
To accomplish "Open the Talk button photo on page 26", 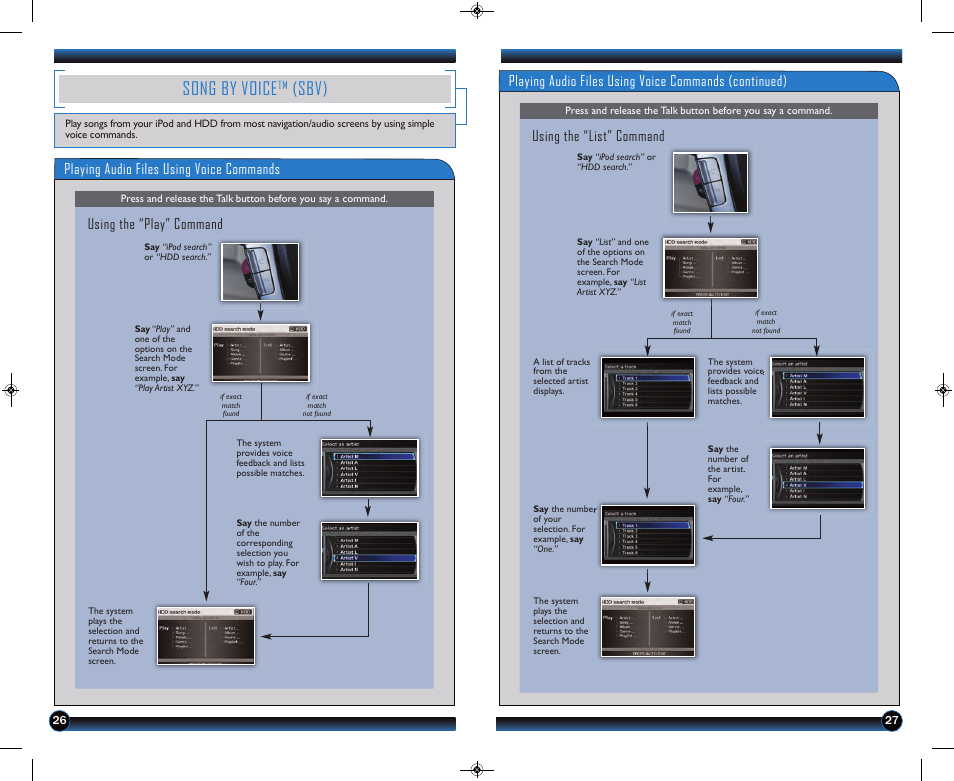I will coord(260,272).
